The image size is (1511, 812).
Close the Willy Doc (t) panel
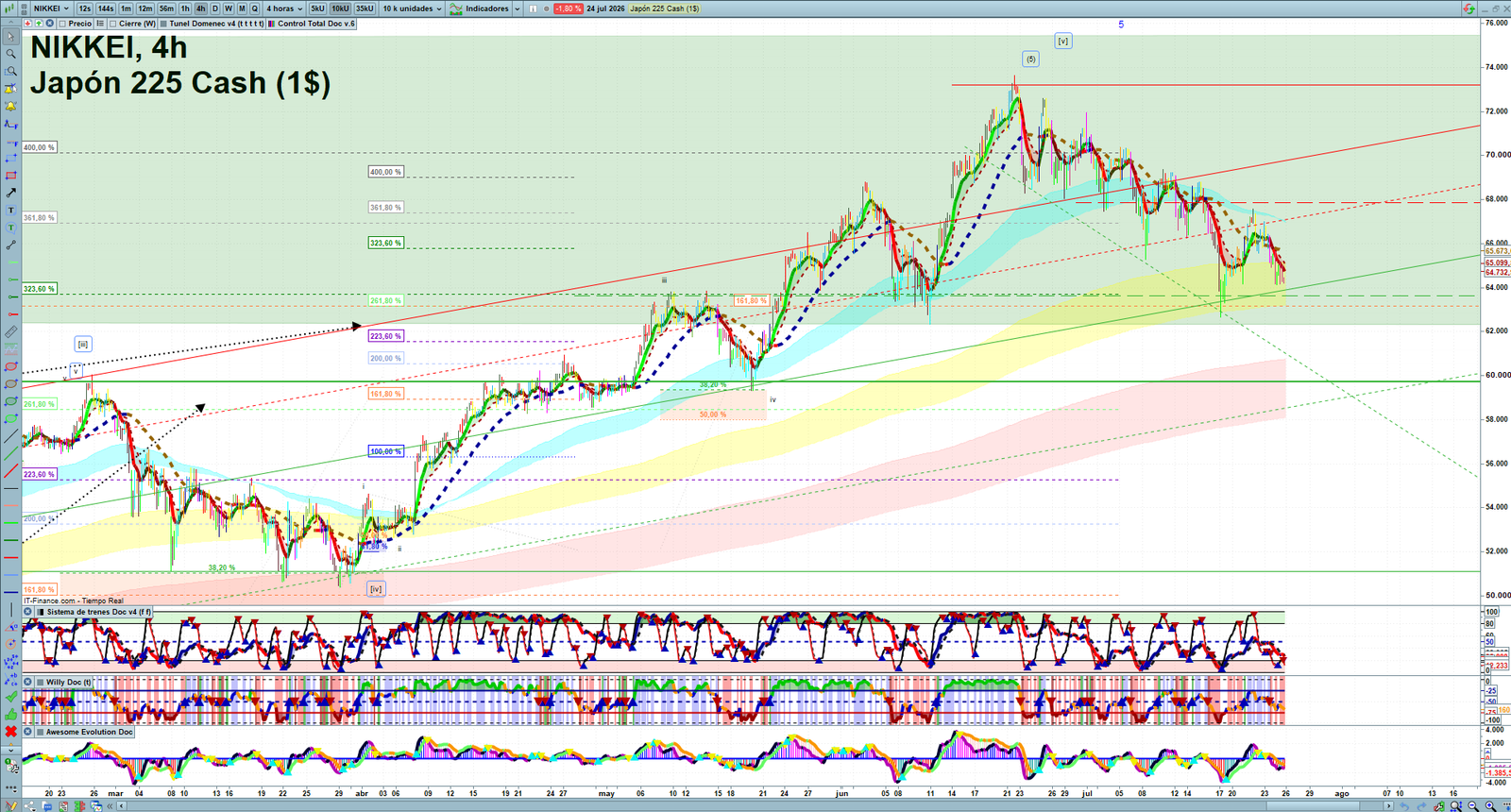[27, 682]
